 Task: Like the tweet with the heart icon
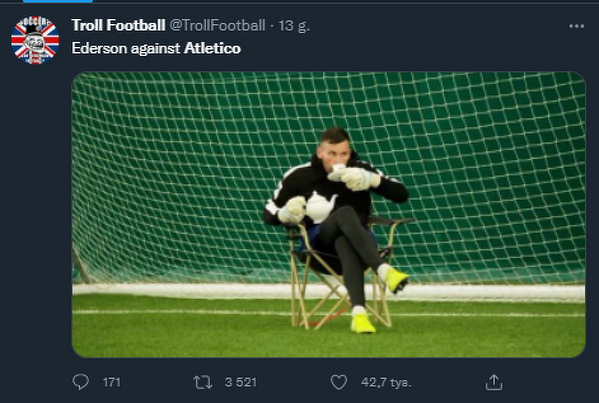click(339, 382)
